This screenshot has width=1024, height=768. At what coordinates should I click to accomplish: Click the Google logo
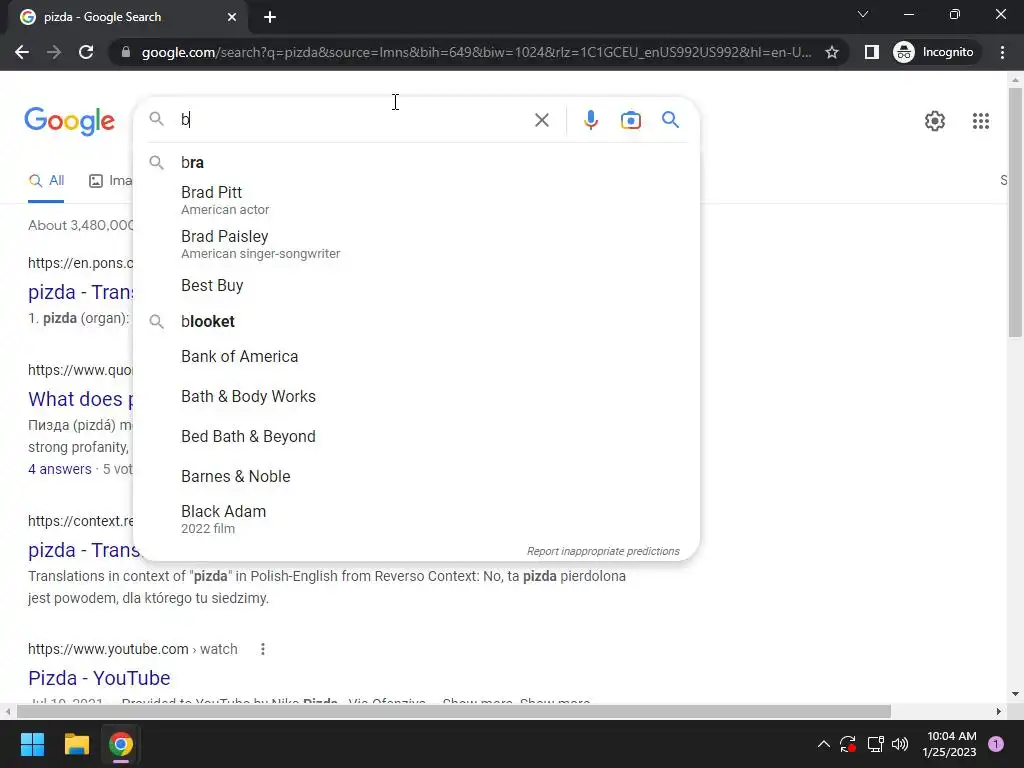click(x=69, y=121)
